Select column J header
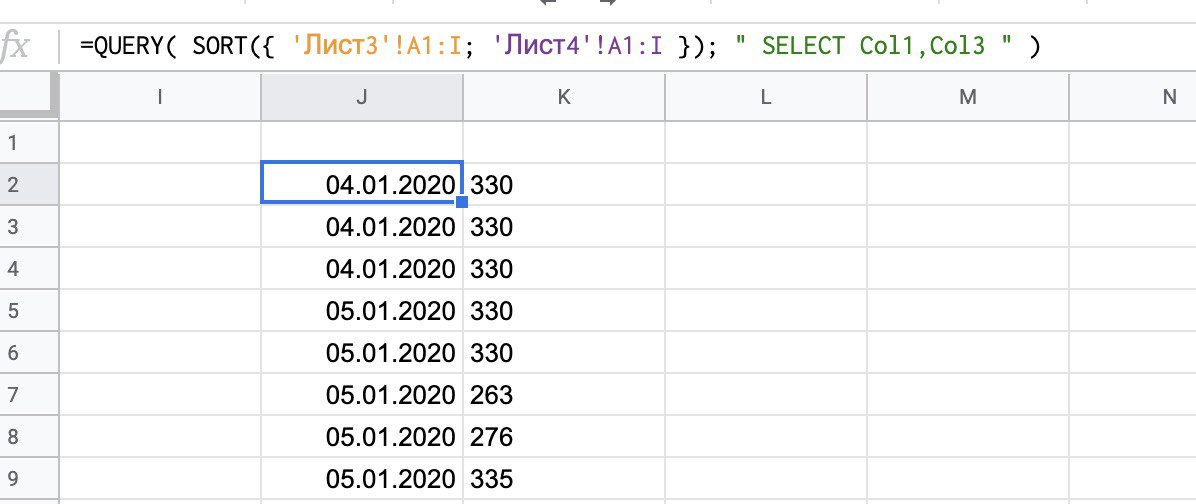 (362, 97)
